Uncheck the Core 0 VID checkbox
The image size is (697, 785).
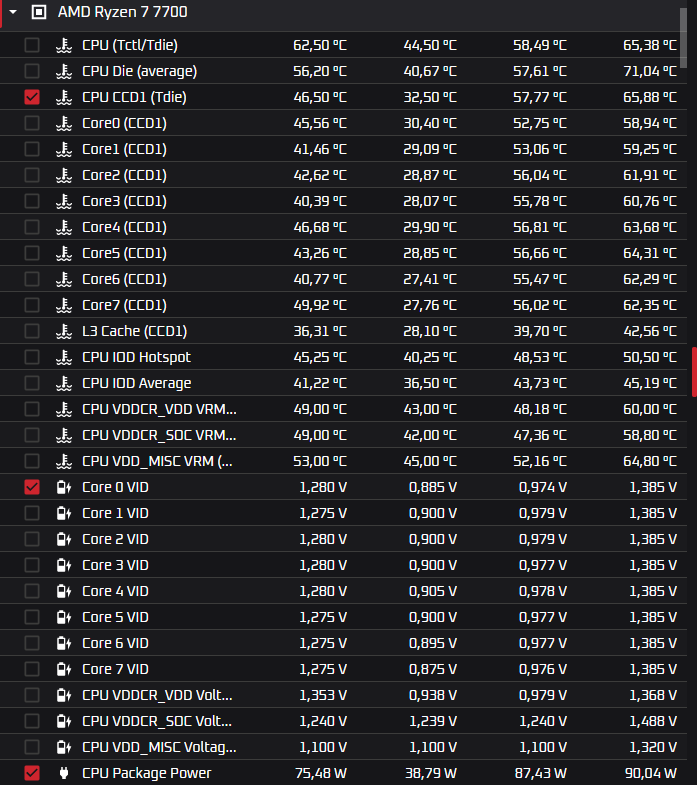point(32,487)
